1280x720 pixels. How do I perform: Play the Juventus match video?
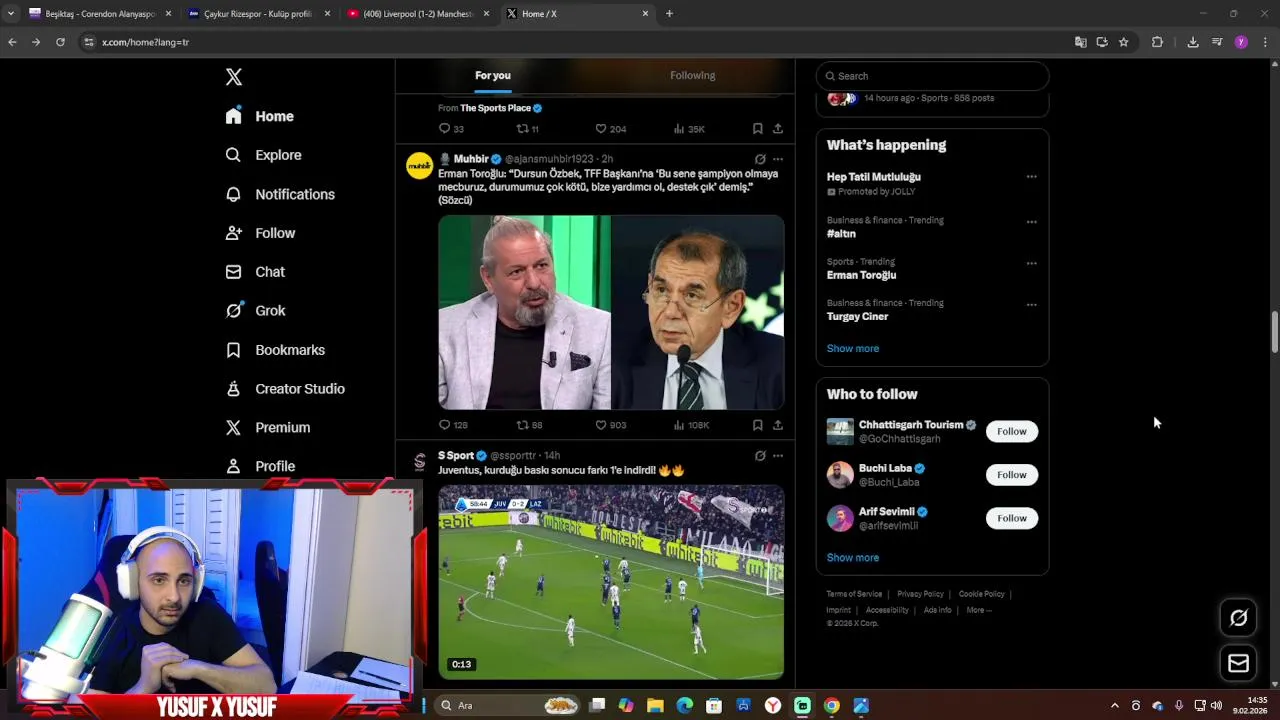point(611,583)
